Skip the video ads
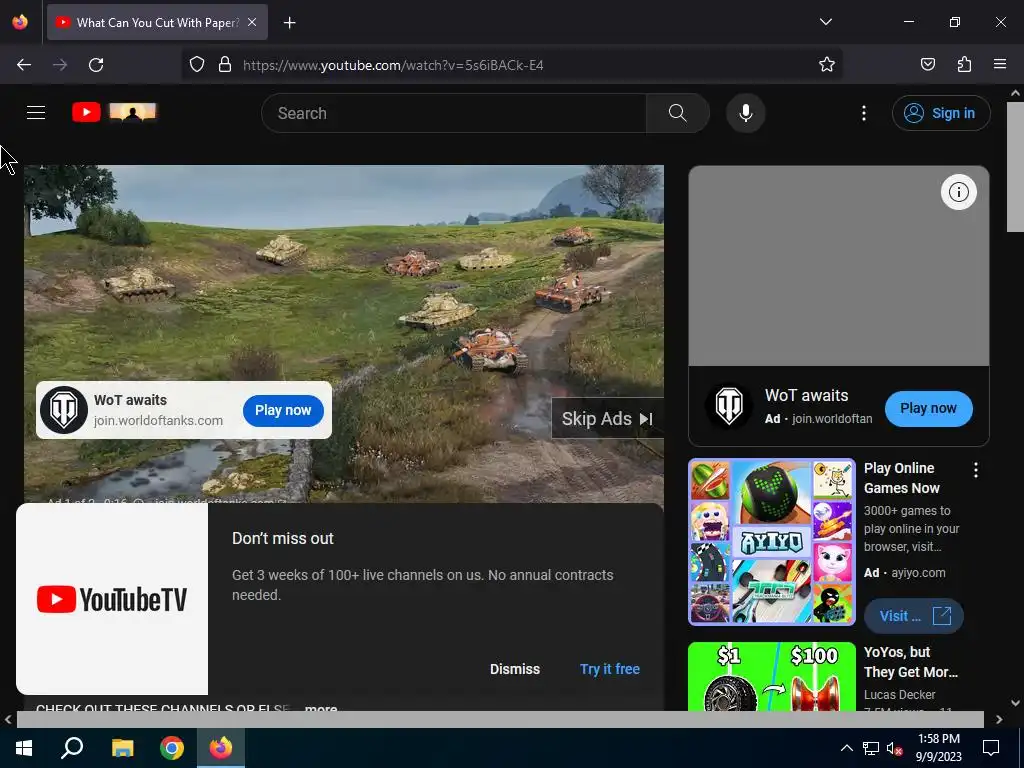This screenshot has width=1024, height=768. point(607,419)
